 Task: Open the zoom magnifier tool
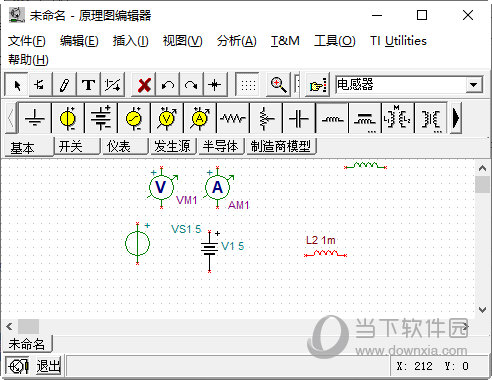pos(278,85)
